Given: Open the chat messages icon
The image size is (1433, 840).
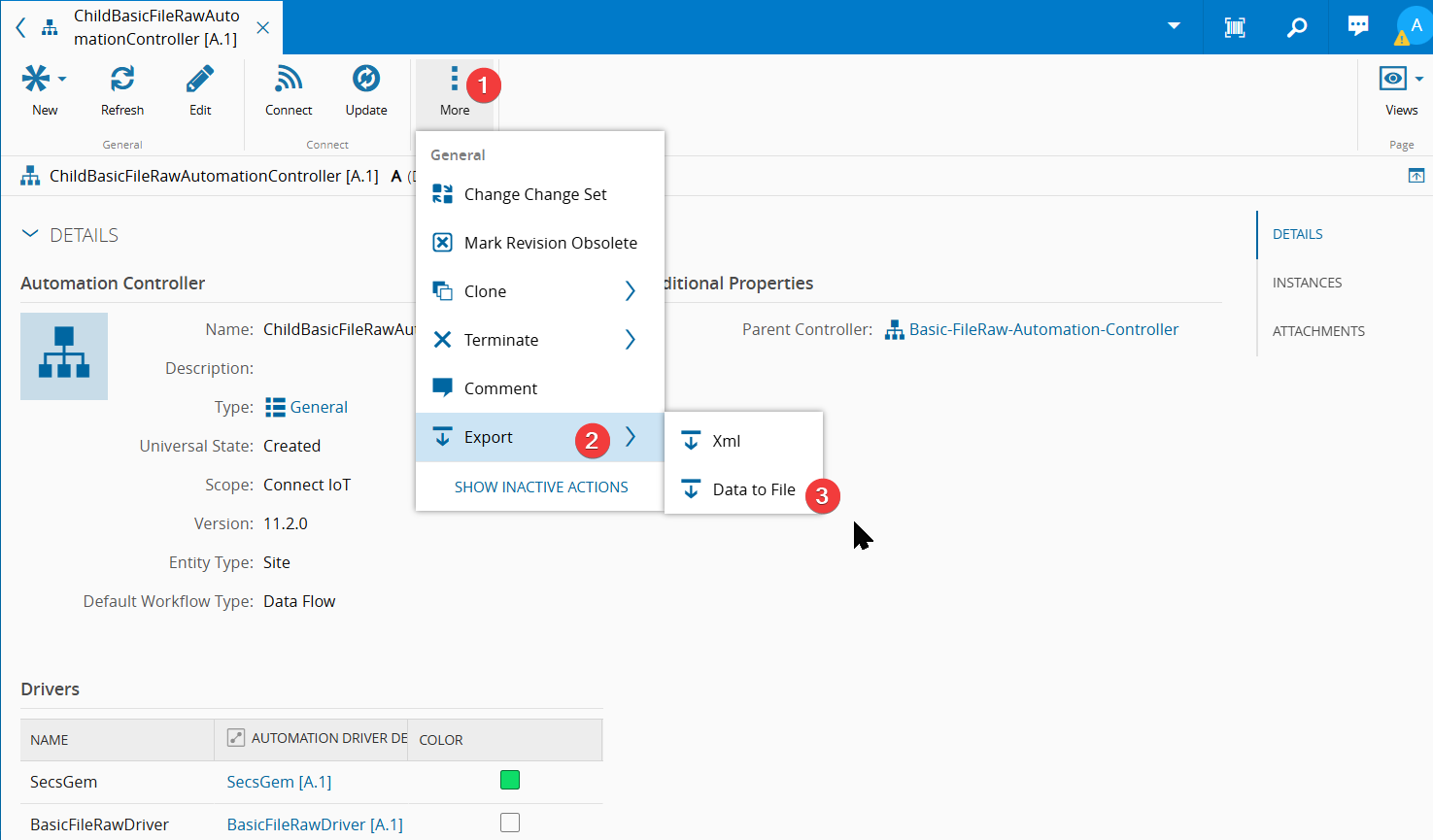Looking at the screenshot, I should click(x=1358, y=26).
